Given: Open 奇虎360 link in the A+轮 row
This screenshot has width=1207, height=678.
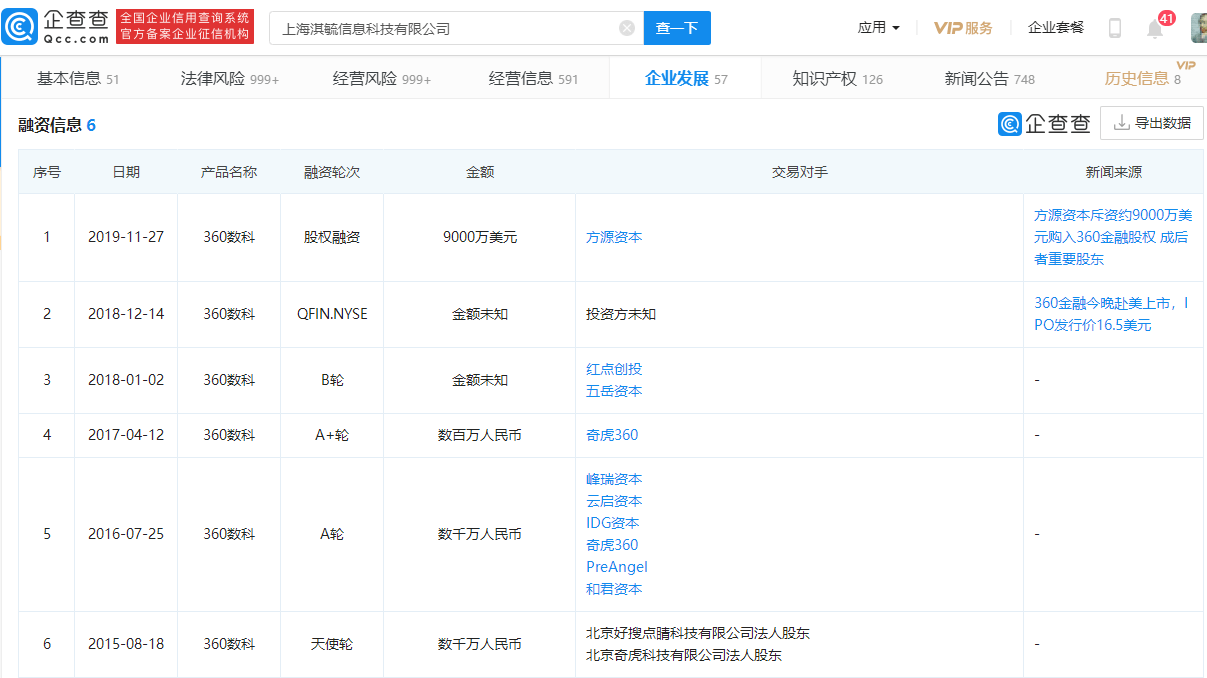Looking at the screenshot, I should [612, 435].
